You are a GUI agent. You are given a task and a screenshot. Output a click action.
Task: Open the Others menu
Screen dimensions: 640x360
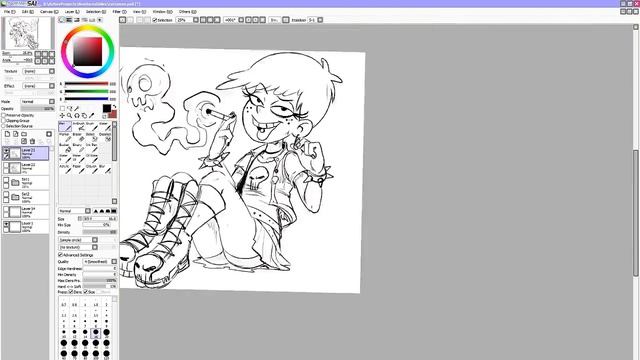(187, 12)
